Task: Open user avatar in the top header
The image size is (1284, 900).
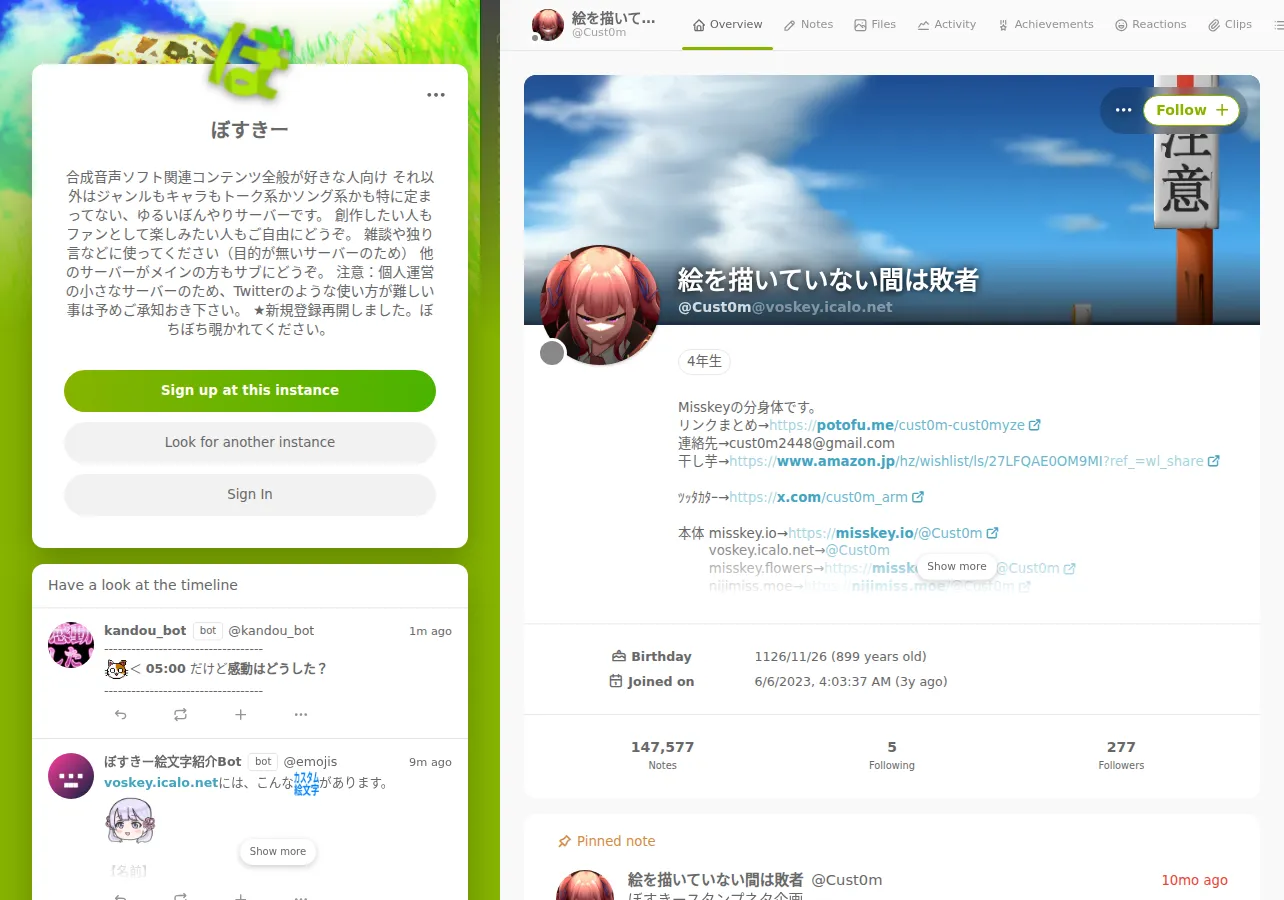Action: [547, 25]
